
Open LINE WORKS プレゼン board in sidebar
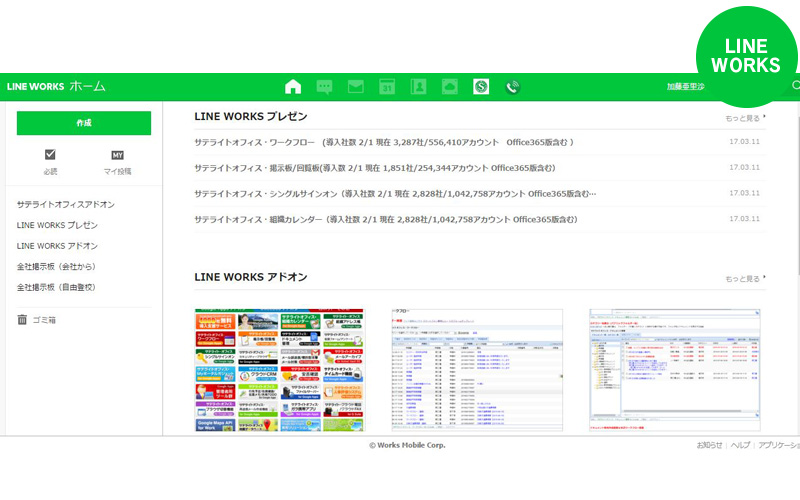57,226
